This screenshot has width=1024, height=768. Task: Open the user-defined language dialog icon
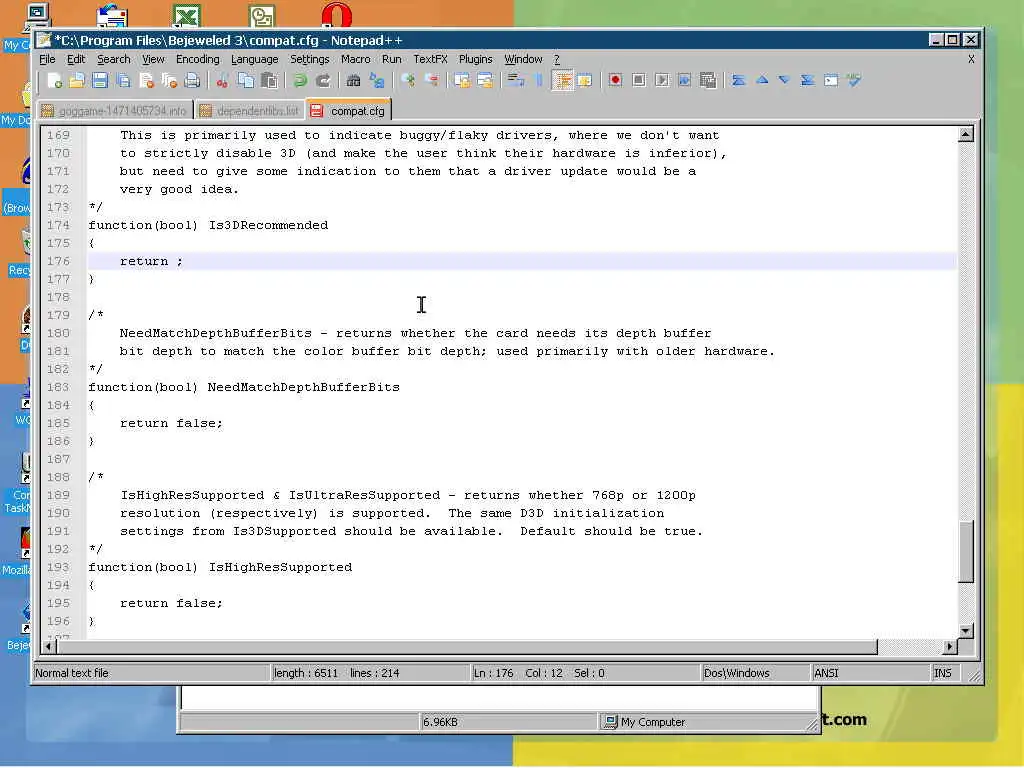[x=584, y=80]
